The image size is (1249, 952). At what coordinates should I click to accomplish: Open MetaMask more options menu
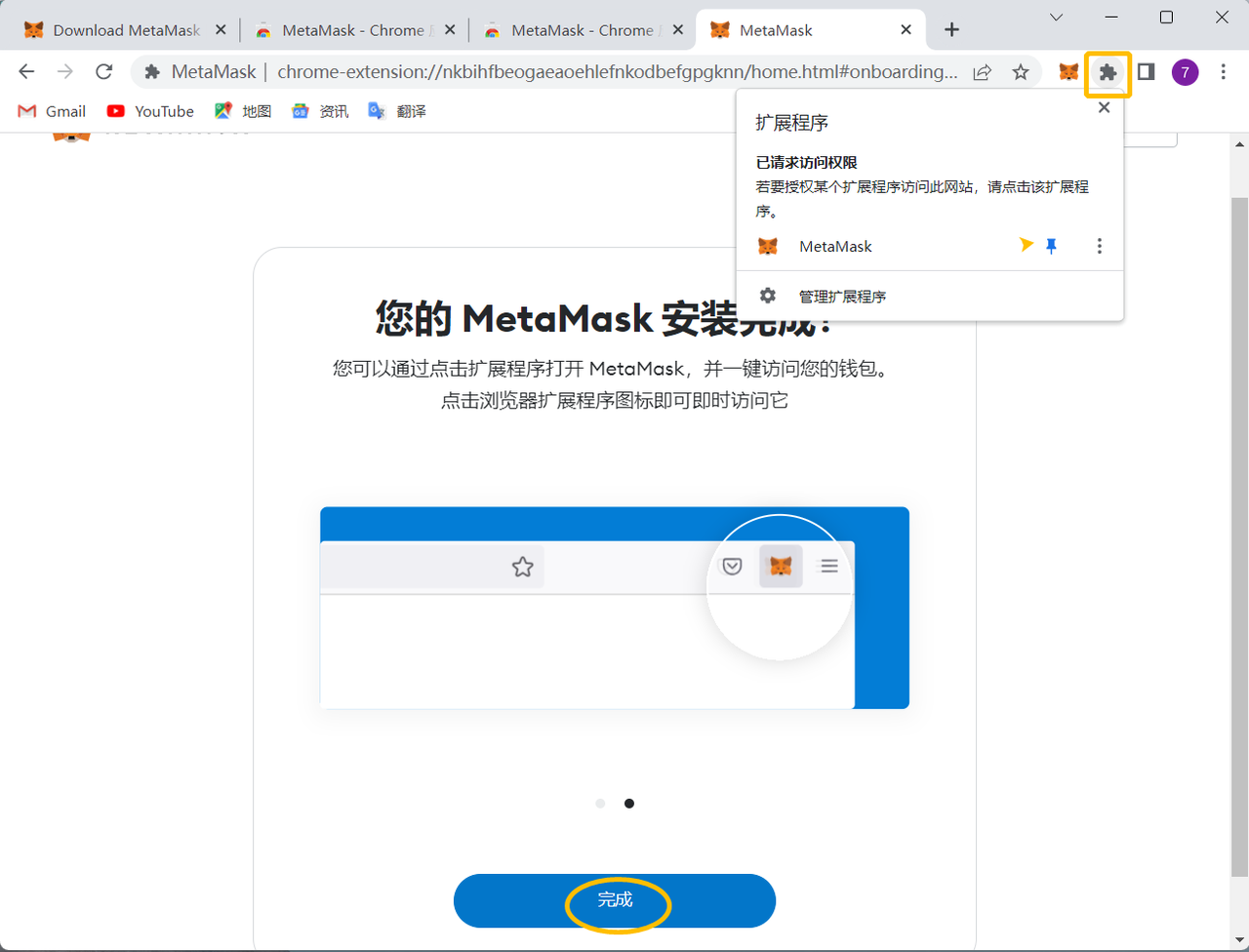coord(1099,246)
